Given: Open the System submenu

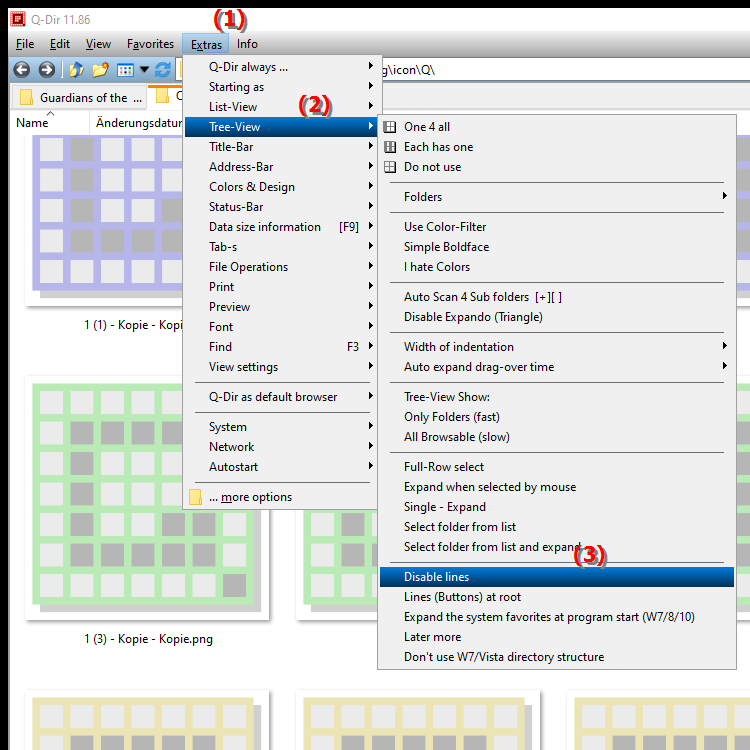Looking at the screenshot, I should [280, 427].
